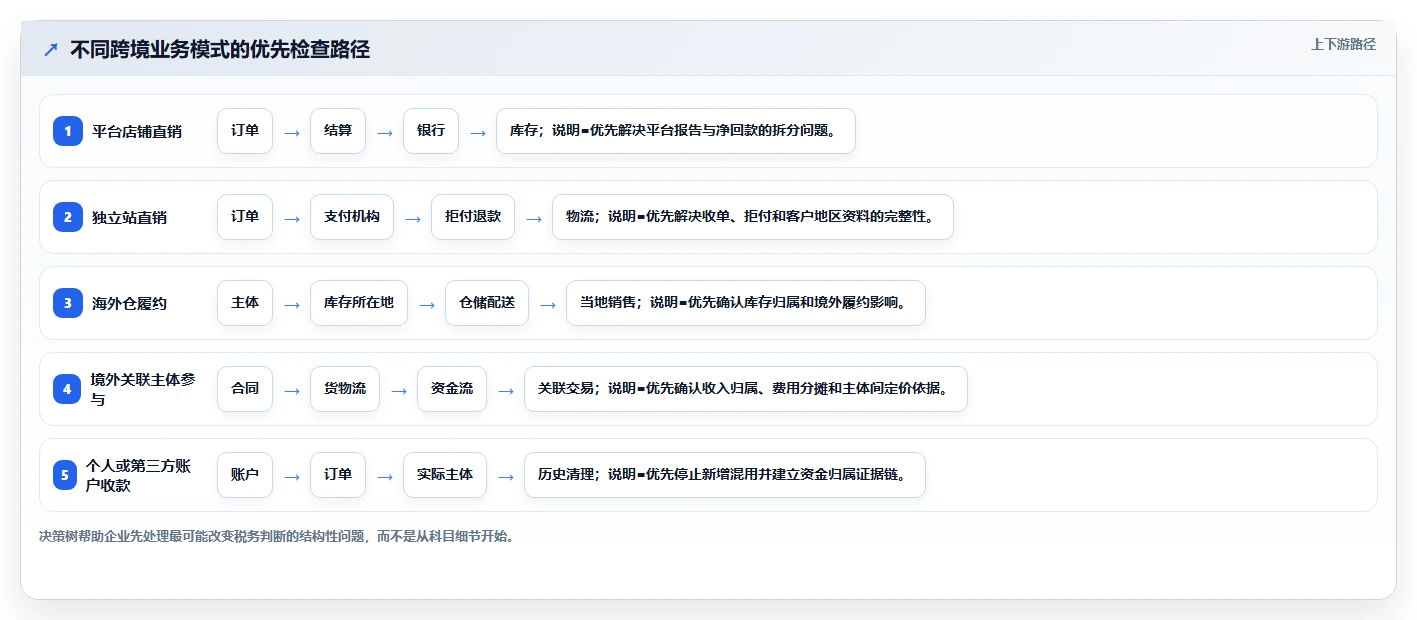The image size is (1417, 620).
Task: Click the 结算 step chip
Action: click(338, 131)
